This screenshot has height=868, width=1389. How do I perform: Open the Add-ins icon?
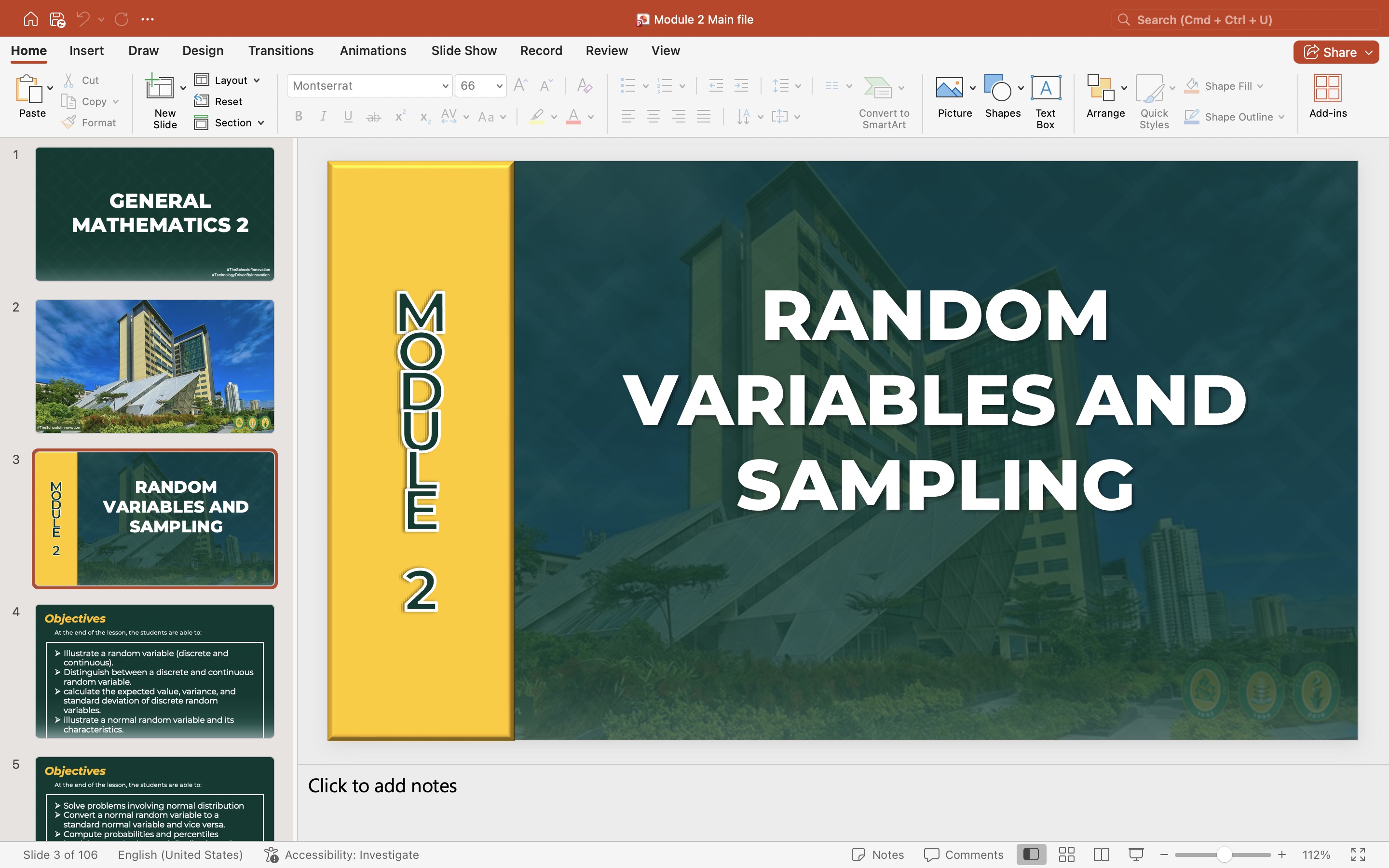pos(1328,88)
